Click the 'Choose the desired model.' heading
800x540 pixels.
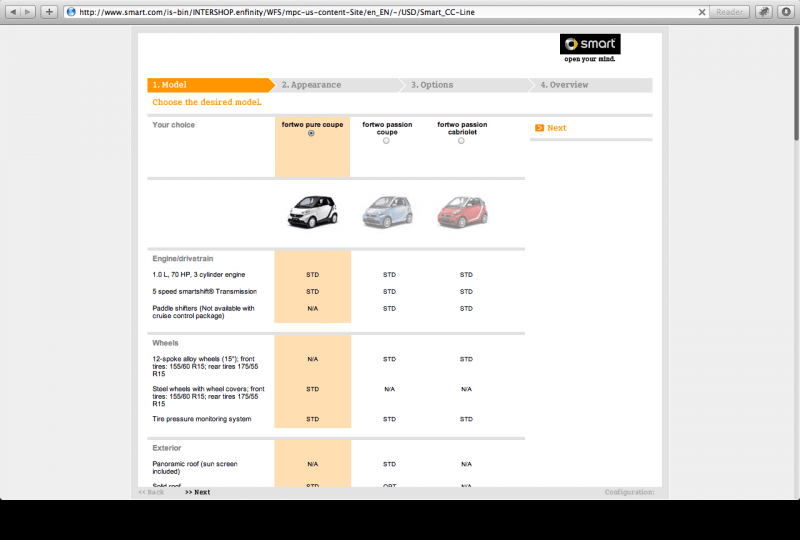tap(207, 102)
